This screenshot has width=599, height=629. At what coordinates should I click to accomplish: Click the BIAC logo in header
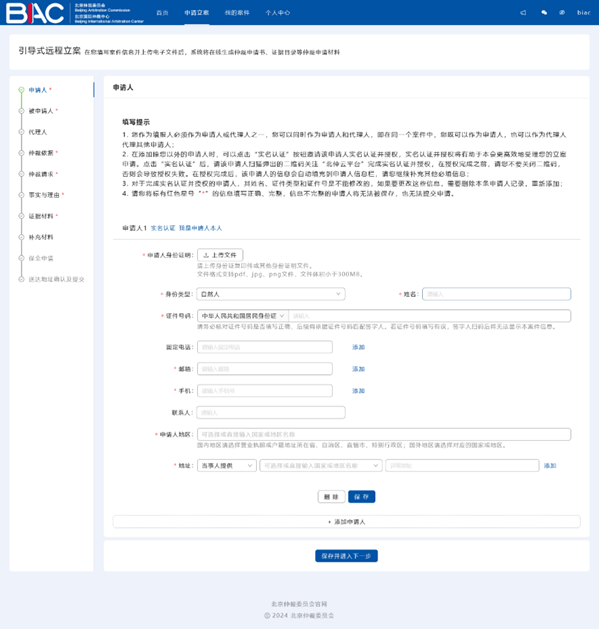pos(35,13)
